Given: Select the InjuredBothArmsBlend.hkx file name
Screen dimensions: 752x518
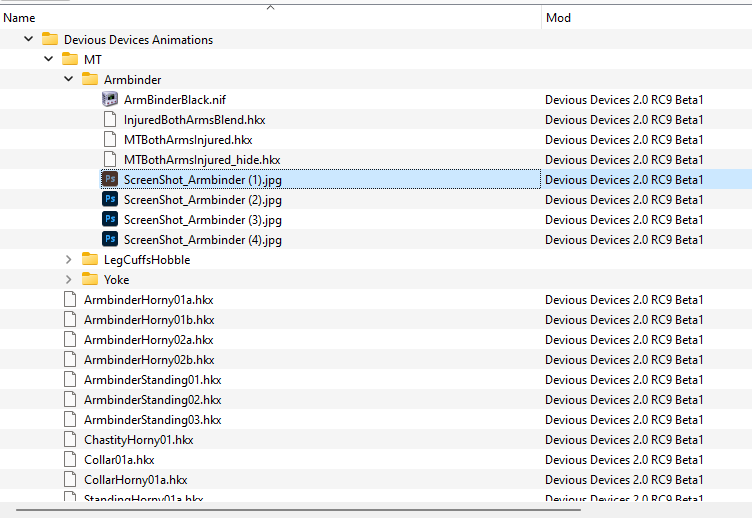Looking at the screenshot, I should click(195, 120).
